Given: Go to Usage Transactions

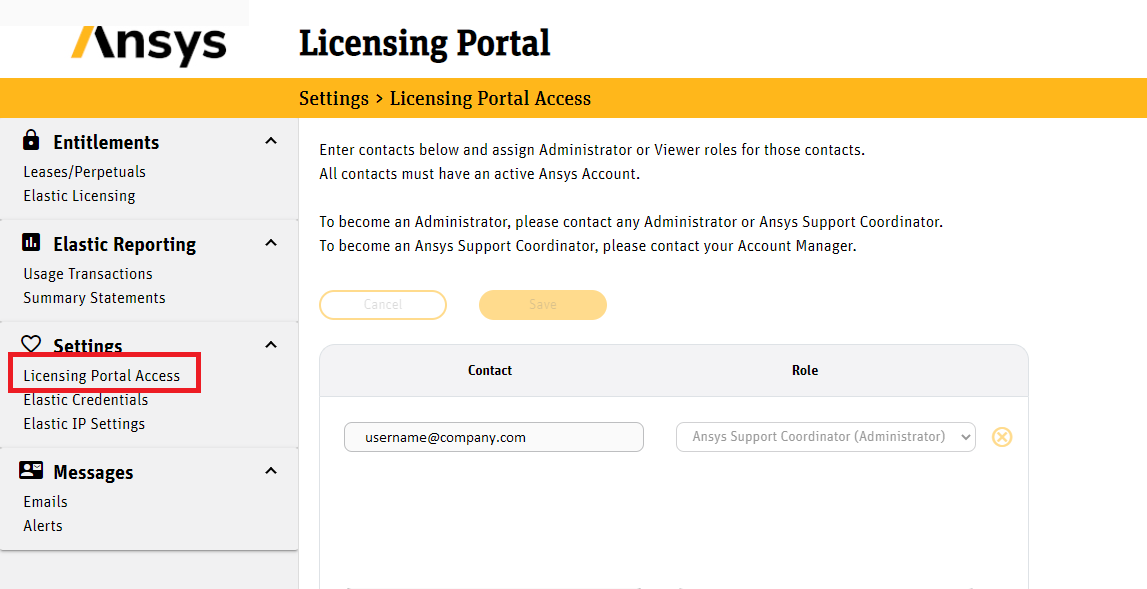Looking at the screenshot, I should (88, 274).
